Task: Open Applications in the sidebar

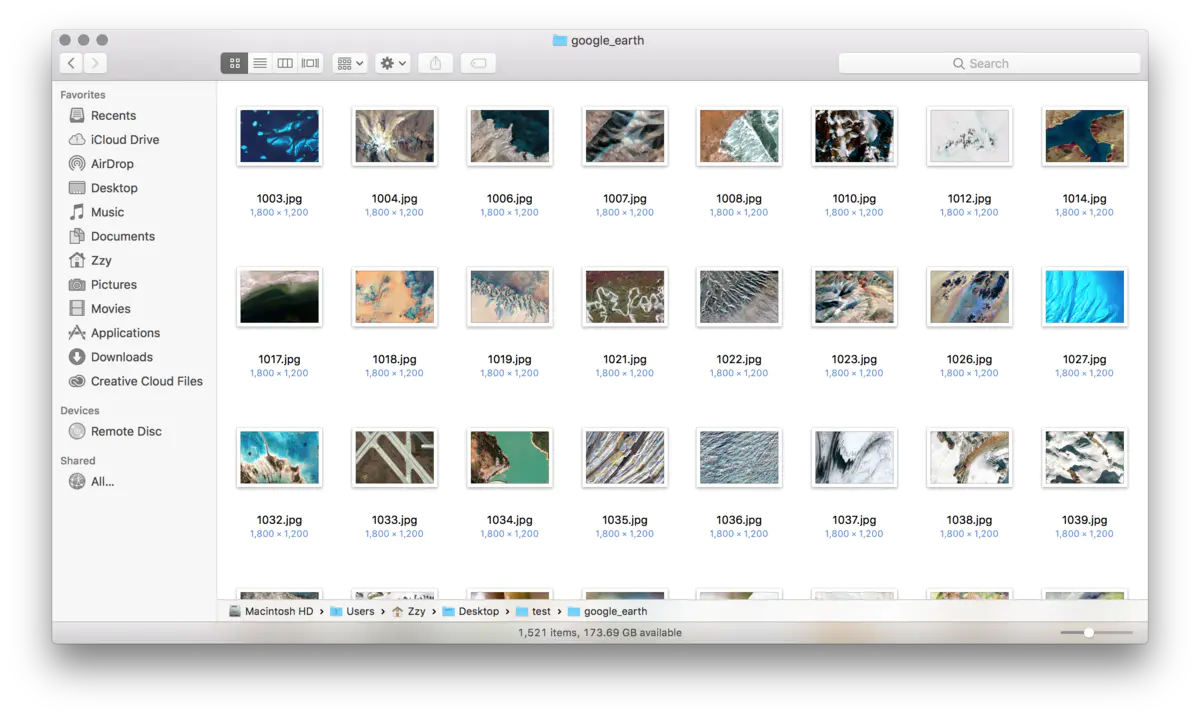Action: point(125,333)
